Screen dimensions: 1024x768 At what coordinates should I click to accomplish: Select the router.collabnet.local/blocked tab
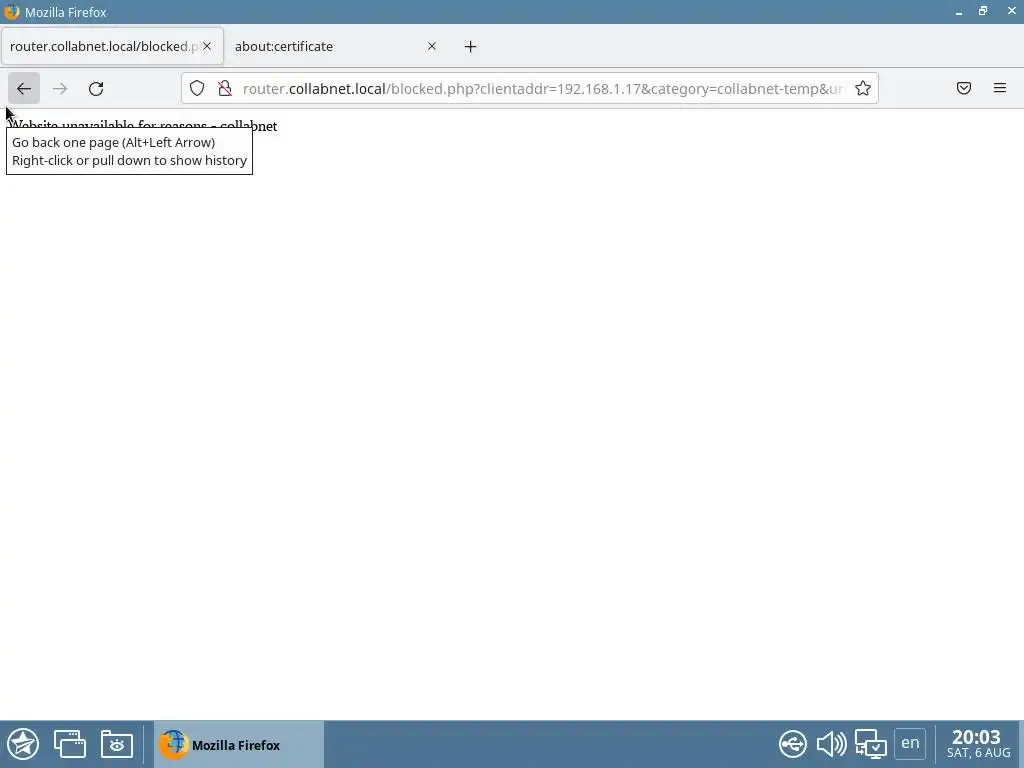(112, 46)
